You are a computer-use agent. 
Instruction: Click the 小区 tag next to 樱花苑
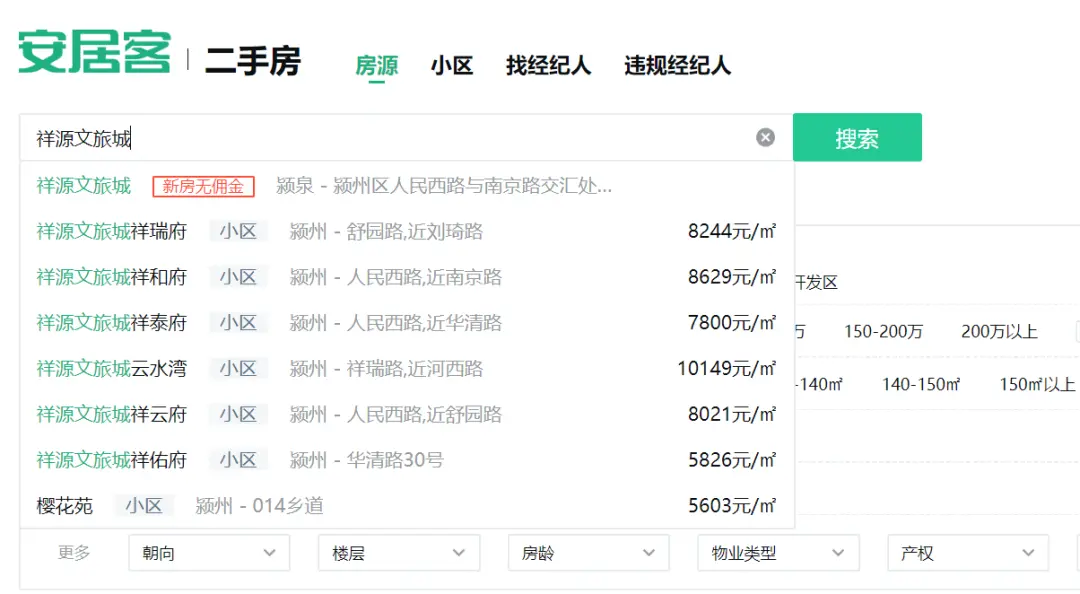point(144,505)
